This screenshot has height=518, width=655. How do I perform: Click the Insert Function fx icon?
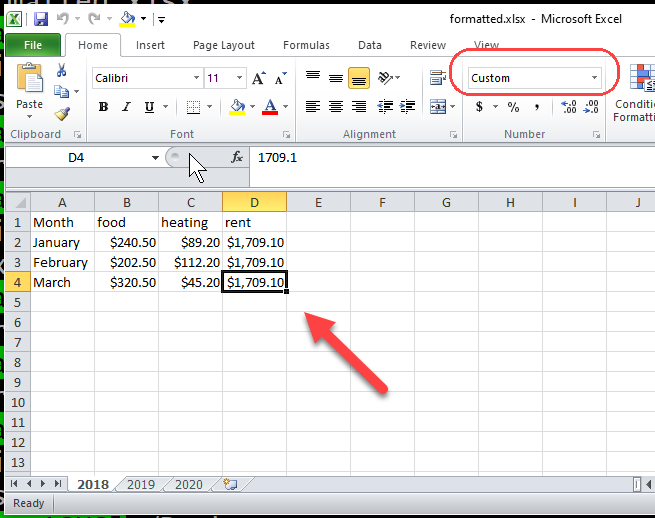click(237, 157)
